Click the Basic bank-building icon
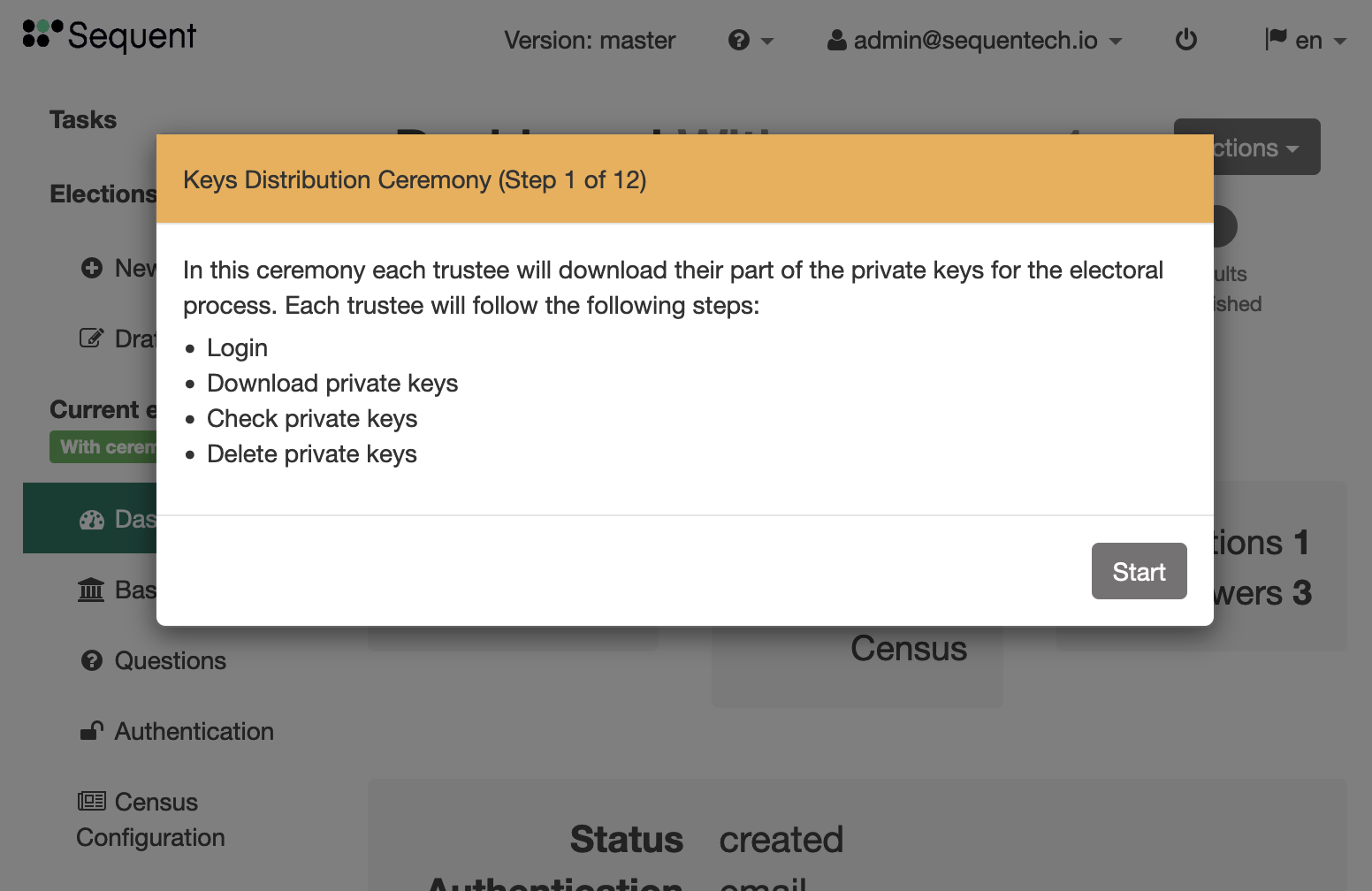This screenshot has width=1372, height=891. [x=91, y=590]
